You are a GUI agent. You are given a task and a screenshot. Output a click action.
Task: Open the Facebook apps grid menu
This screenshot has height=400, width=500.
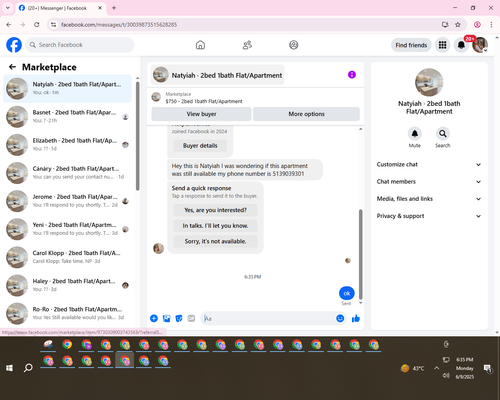pos(442,45)
